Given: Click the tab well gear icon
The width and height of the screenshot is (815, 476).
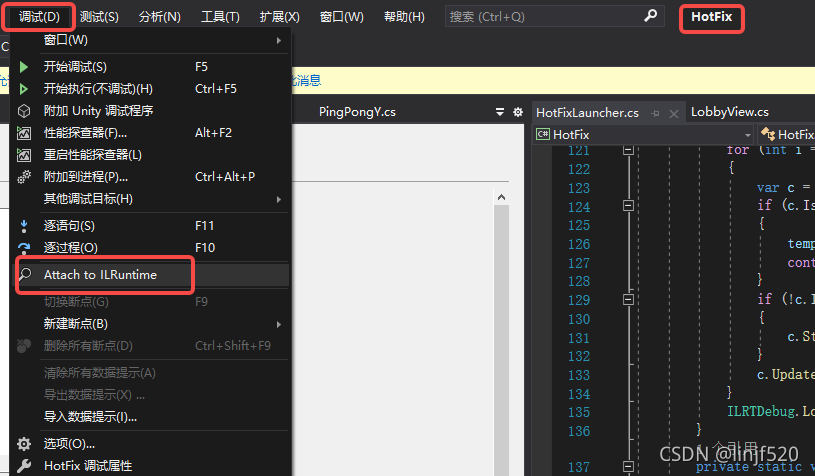Looking at the screenshot, I should (518, 112).
